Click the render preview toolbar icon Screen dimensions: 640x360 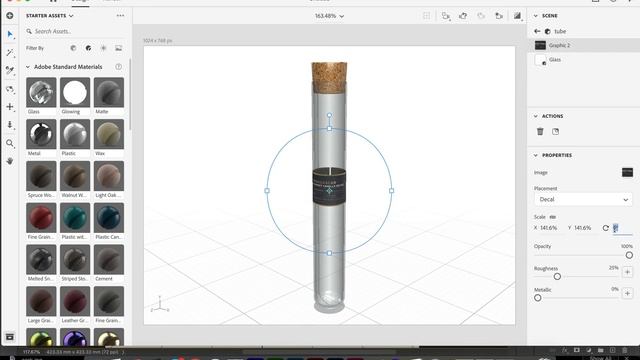(517, 16)
